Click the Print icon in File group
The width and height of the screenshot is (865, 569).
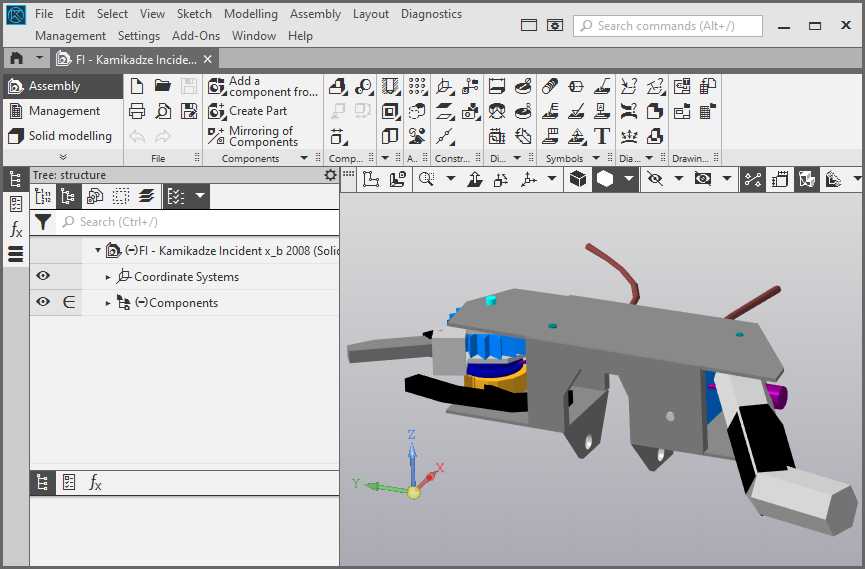pos(137,111)
